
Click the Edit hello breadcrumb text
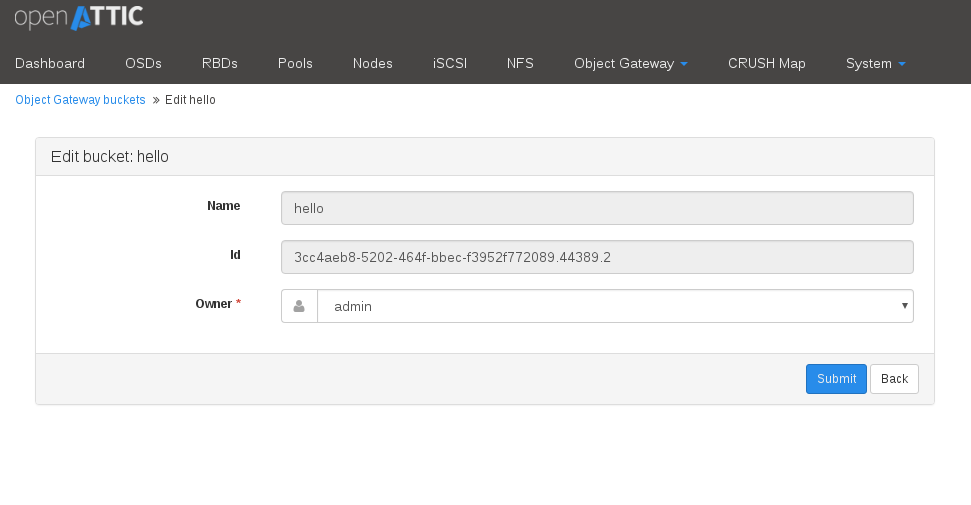[190, 100]
